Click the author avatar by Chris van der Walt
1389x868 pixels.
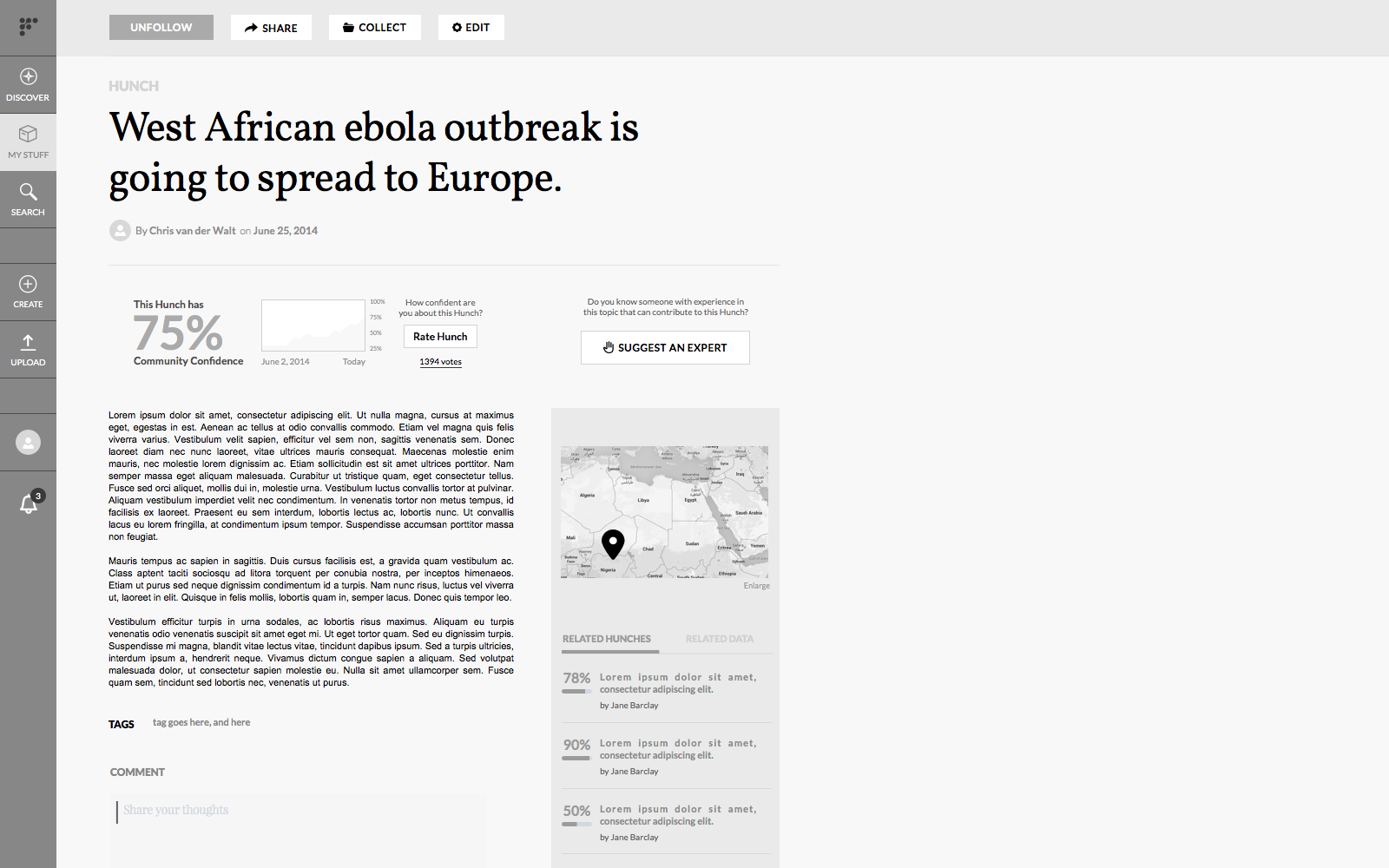[x=120, y=230]
